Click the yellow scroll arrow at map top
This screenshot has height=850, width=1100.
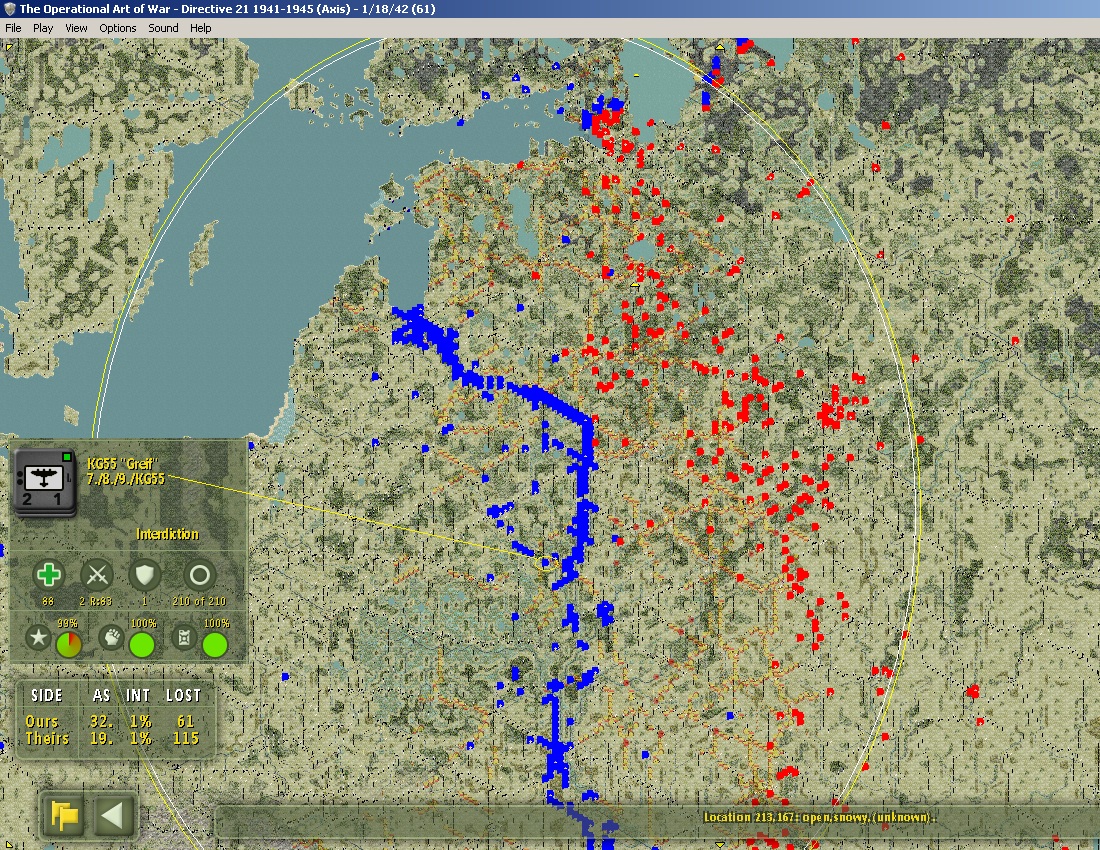click(720, 47)
